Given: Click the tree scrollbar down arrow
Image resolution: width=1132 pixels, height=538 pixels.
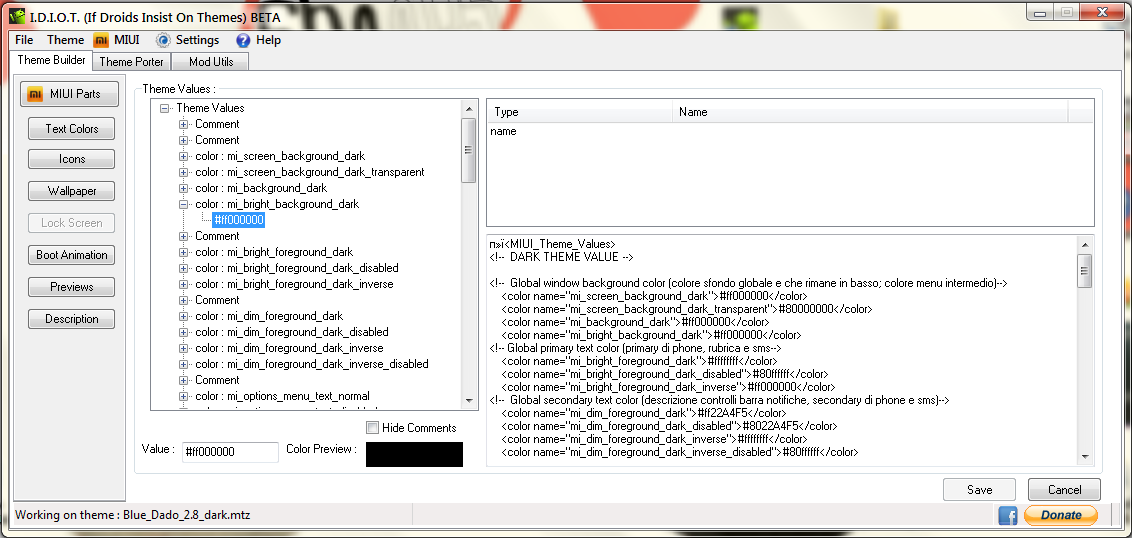Looking at the screenshot, I should point(469,400).
